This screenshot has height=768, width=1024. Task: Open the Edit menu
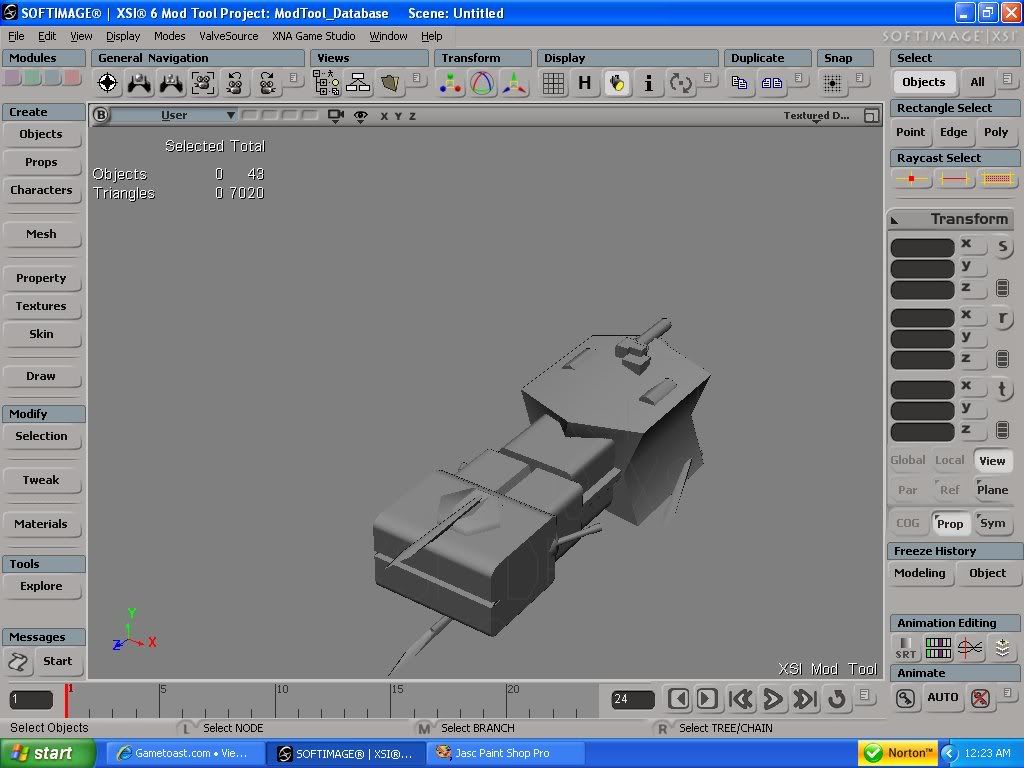pyautogui.click(x=47, y=36)
